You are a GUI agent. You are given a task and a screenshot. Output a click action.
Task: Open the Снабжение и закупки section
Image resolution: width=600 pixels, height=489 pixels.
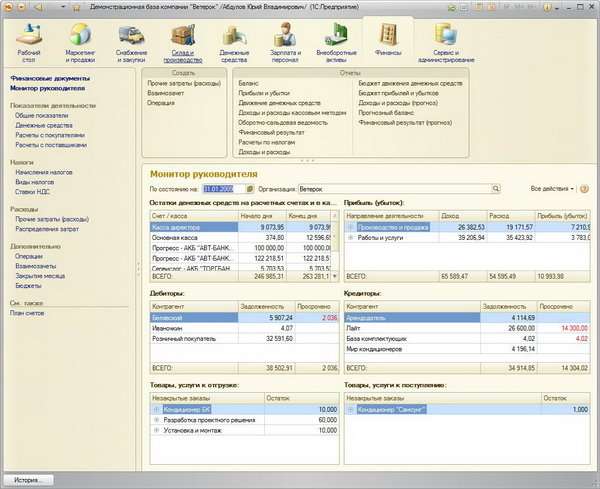(131, 43)
